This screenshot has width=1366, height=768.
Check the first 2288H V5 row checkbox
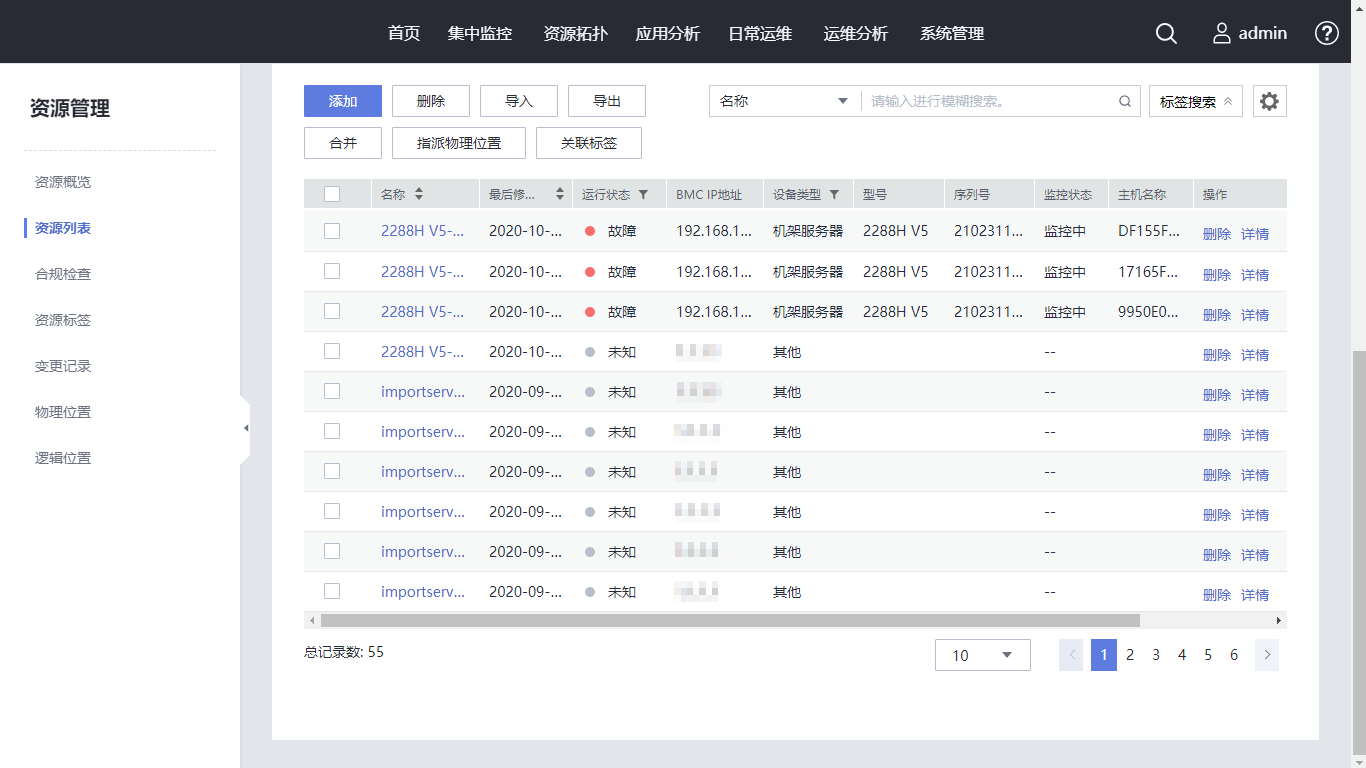332,231
